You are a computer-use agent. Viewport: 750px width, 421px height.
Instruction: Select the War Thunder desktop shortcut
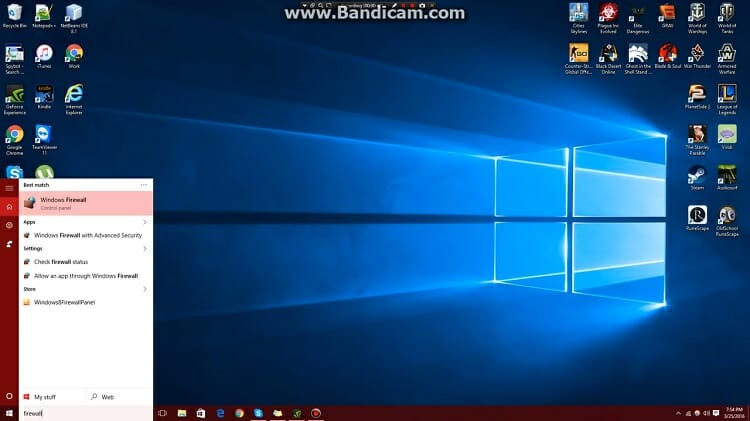[697, 56]
